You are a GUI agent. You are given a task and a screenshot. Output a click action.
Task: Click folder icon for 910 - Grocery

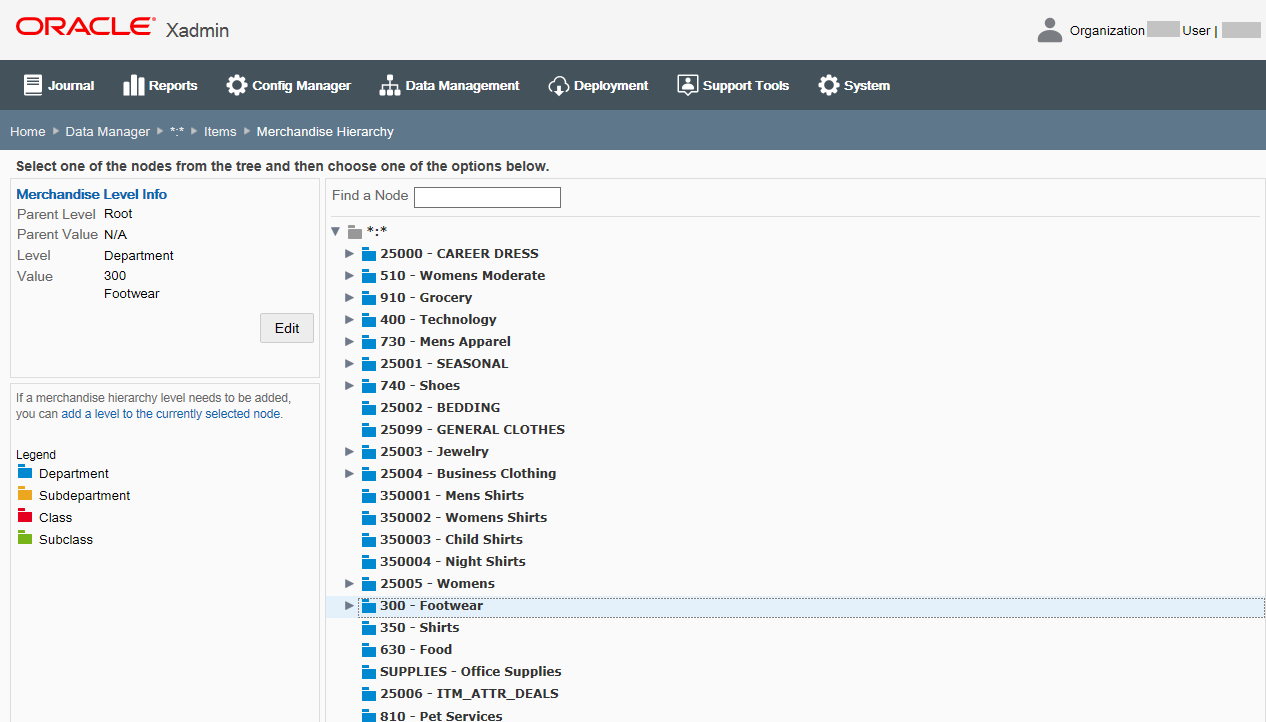coord(368,298)
